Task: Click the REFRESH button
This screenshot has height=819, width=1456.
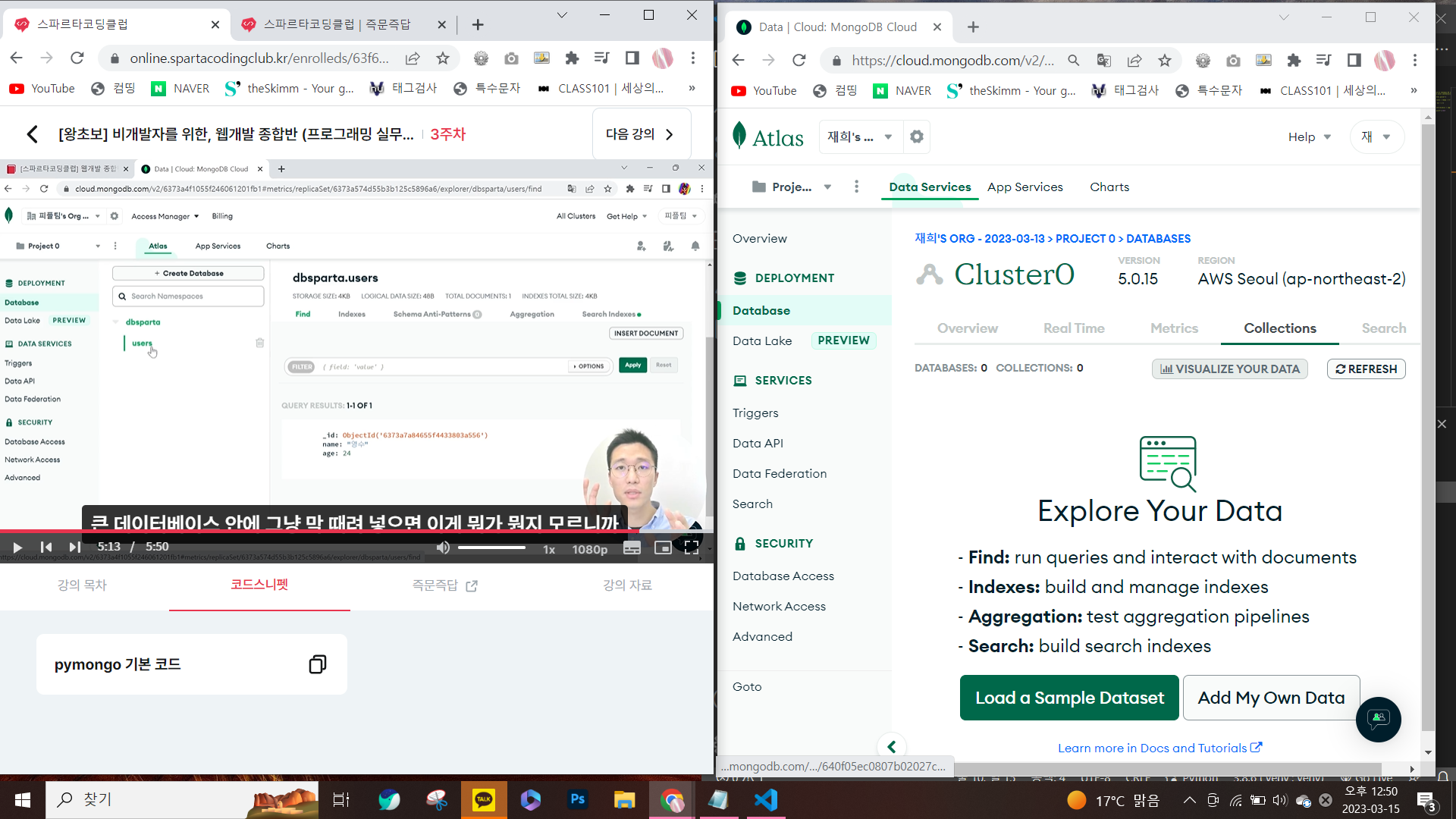Action: [x=1366, y=369]
